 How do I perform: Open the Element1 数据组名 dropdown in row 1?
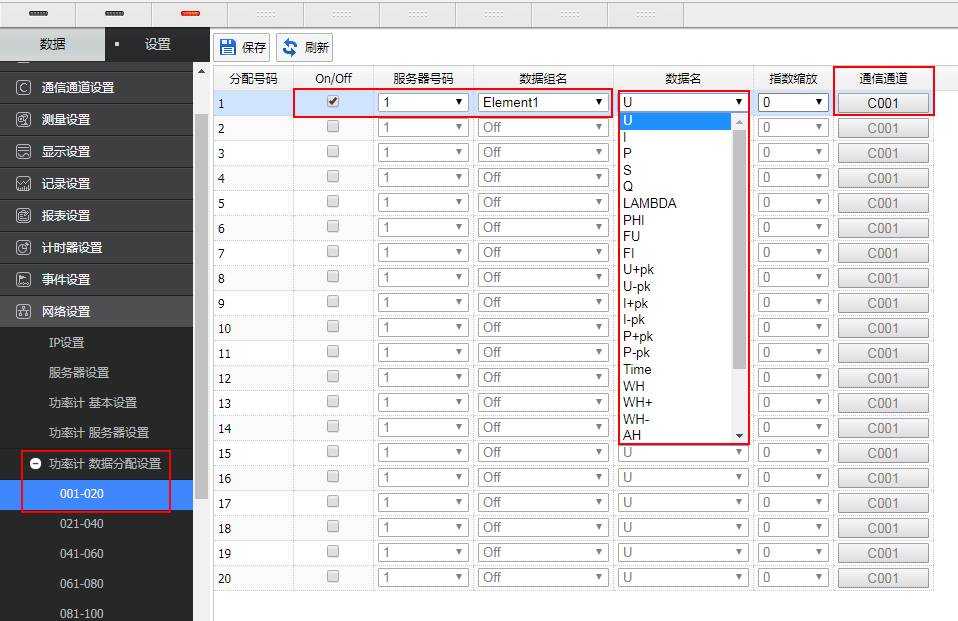pyautogui.click(x=543, y=102)
